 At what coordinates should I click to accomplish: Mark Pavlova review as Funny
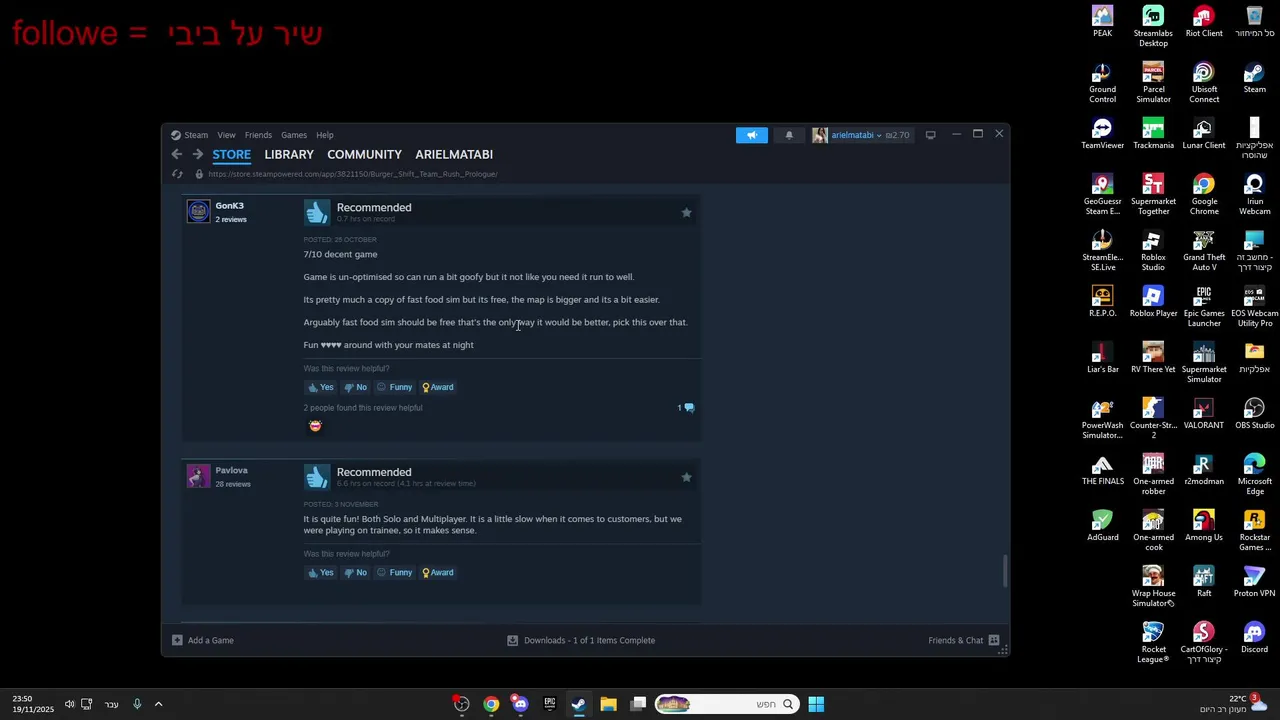coord(394,572)
